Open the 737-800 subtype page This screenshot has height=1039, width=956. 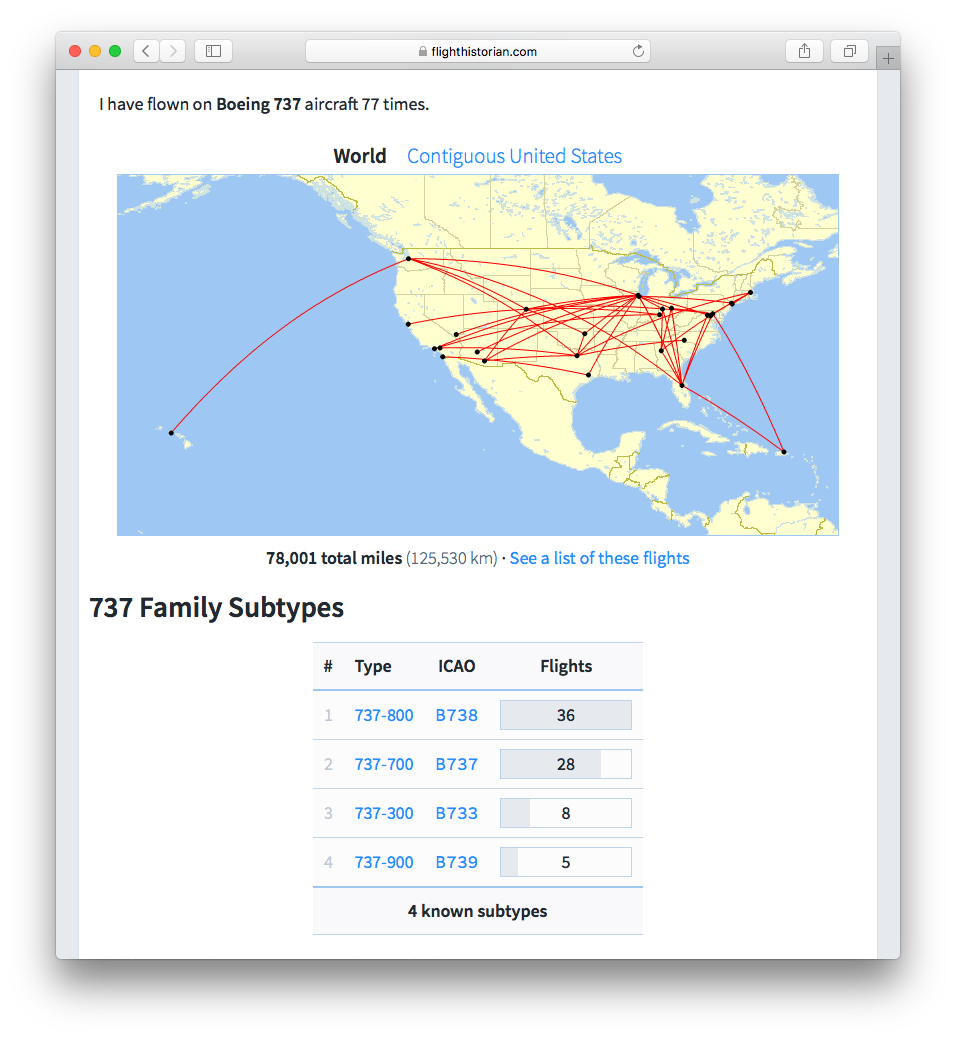[x=384, y=715]
